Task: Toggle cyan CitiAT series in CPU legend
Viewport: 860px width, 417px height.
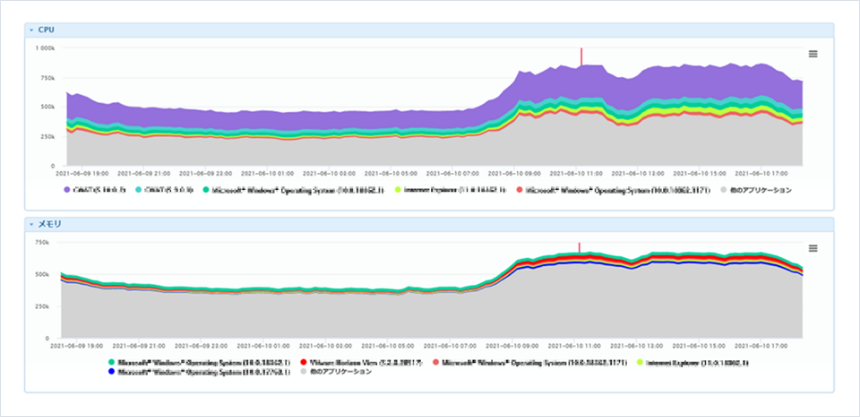Action: [x=161, y=188]
